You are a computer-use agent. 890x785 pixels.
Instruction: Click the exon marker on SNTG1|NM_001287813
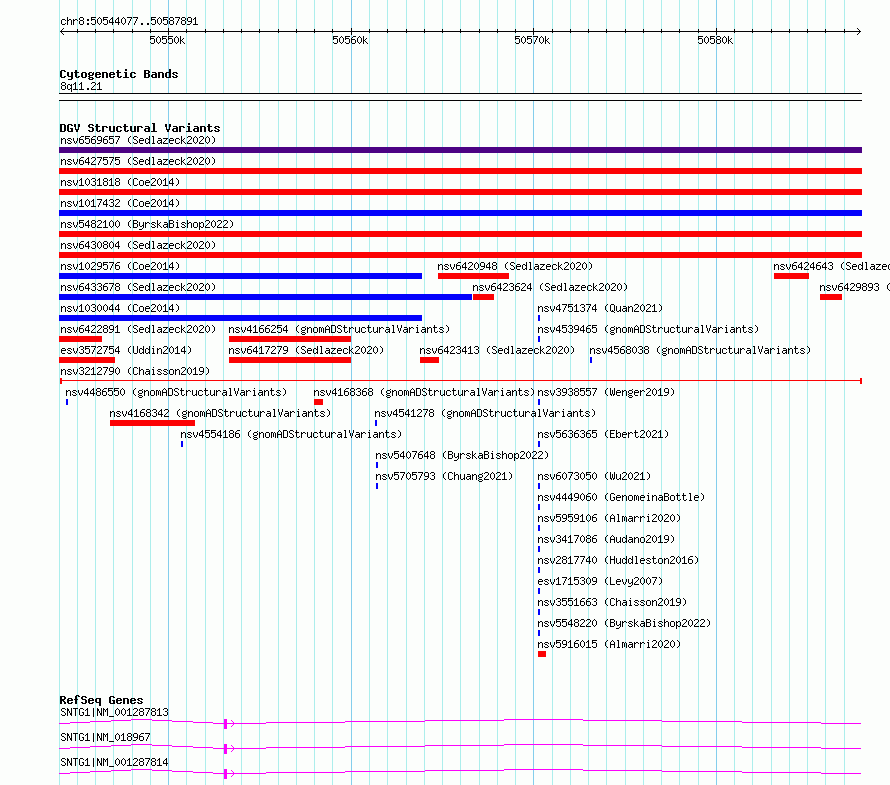[225, 724]
